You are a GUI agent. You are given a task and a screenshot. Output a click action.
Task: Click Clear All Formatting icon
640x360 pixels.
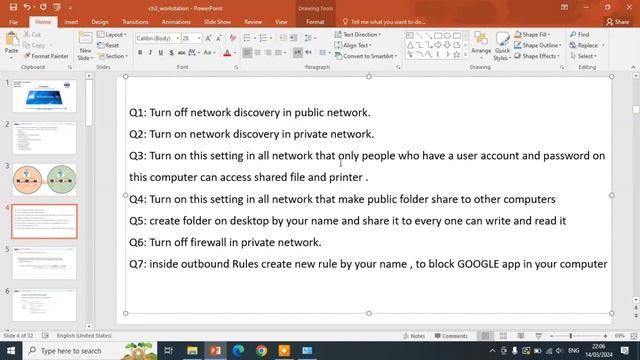(233, 38)
